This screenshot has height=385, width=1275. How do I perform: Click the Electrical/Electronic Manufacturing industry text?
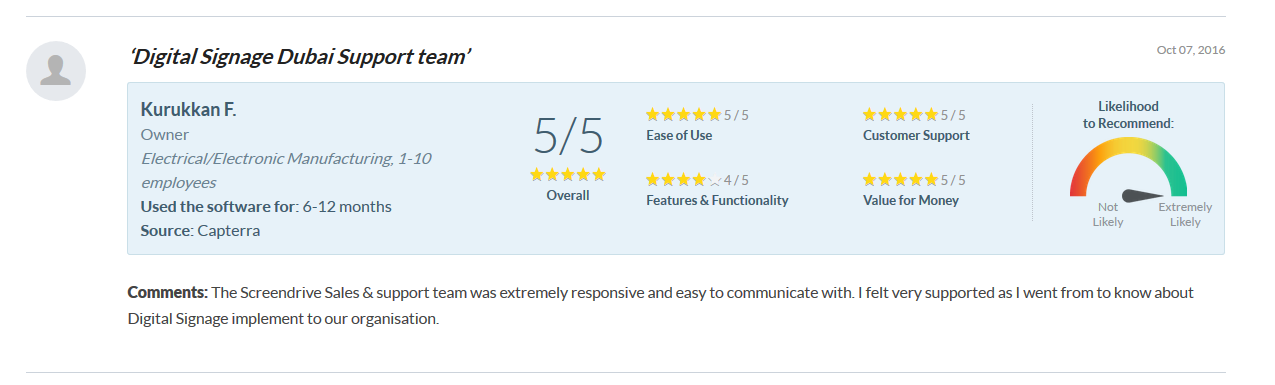click(x=286, y=170)
